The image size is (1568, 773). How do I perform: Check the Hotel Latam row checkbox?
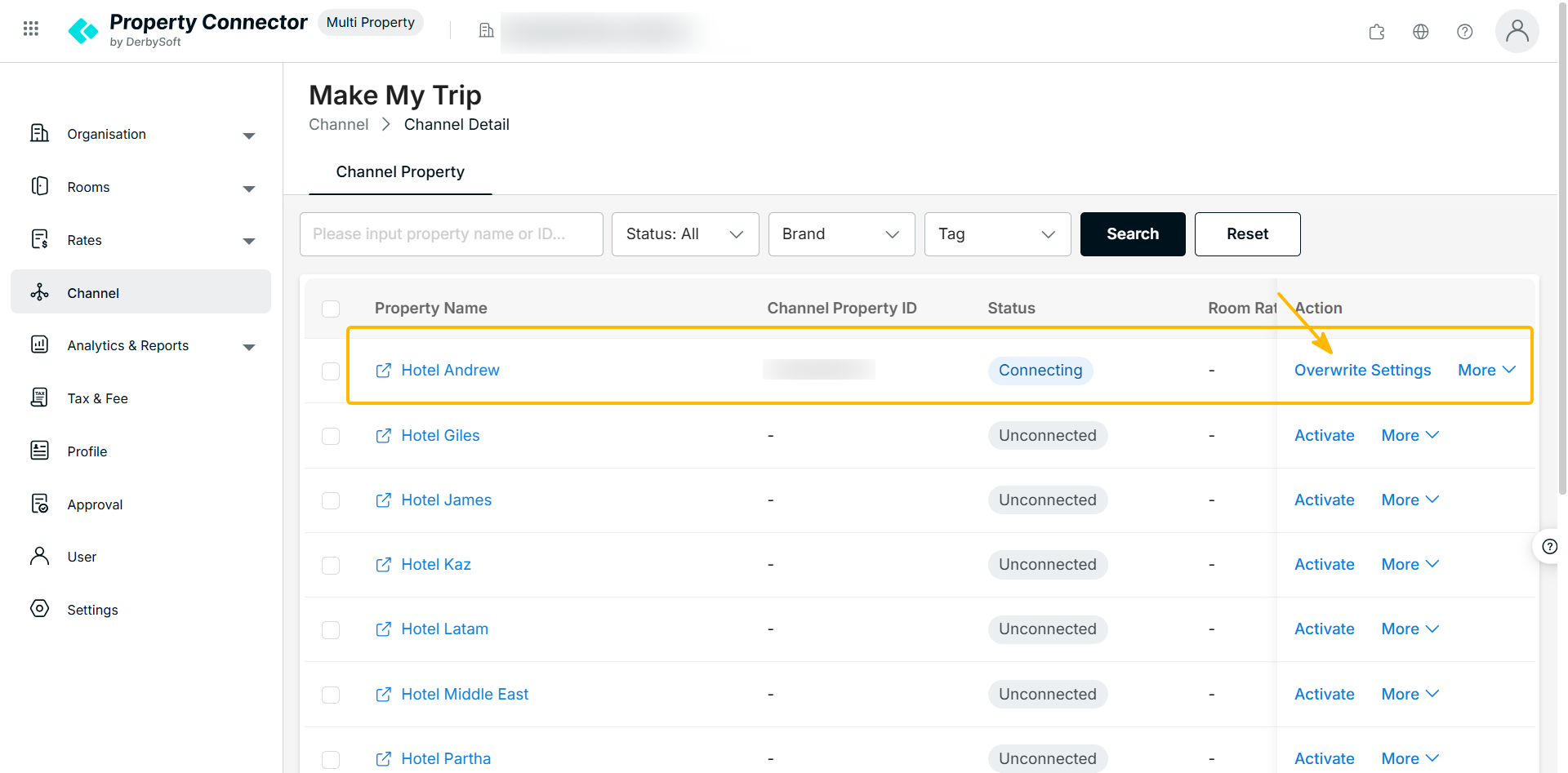[x=331, y=630]
